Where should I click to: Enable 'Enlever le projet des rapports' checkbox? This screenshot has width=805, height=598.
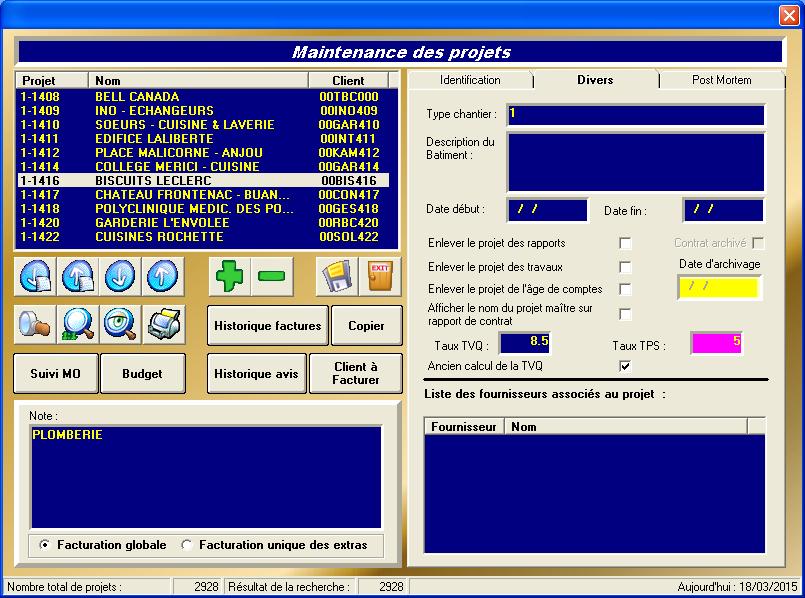pyautogui.click(x=625, y=243)
